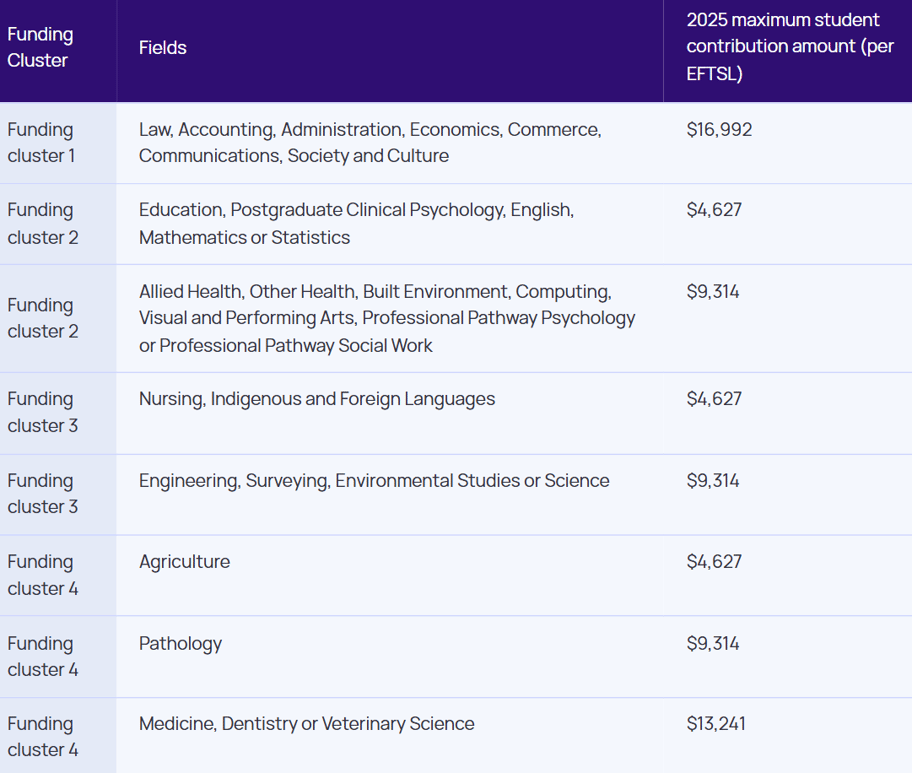Select the $4,627 amount in the Nursing row
This screenshot has width=912, height=773.
point(714,399)
